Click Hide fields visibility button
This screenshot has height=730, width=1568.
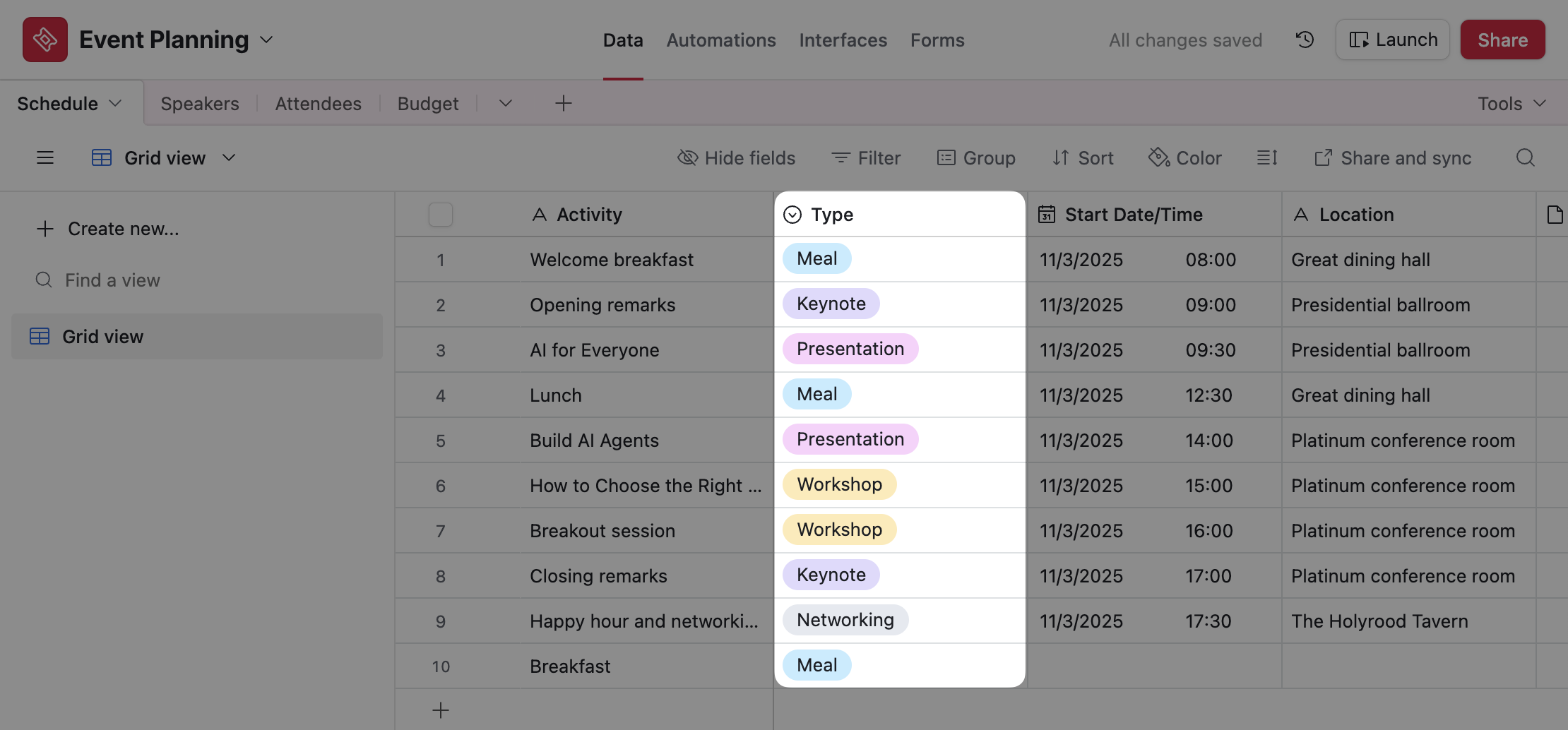coord(736,157)
